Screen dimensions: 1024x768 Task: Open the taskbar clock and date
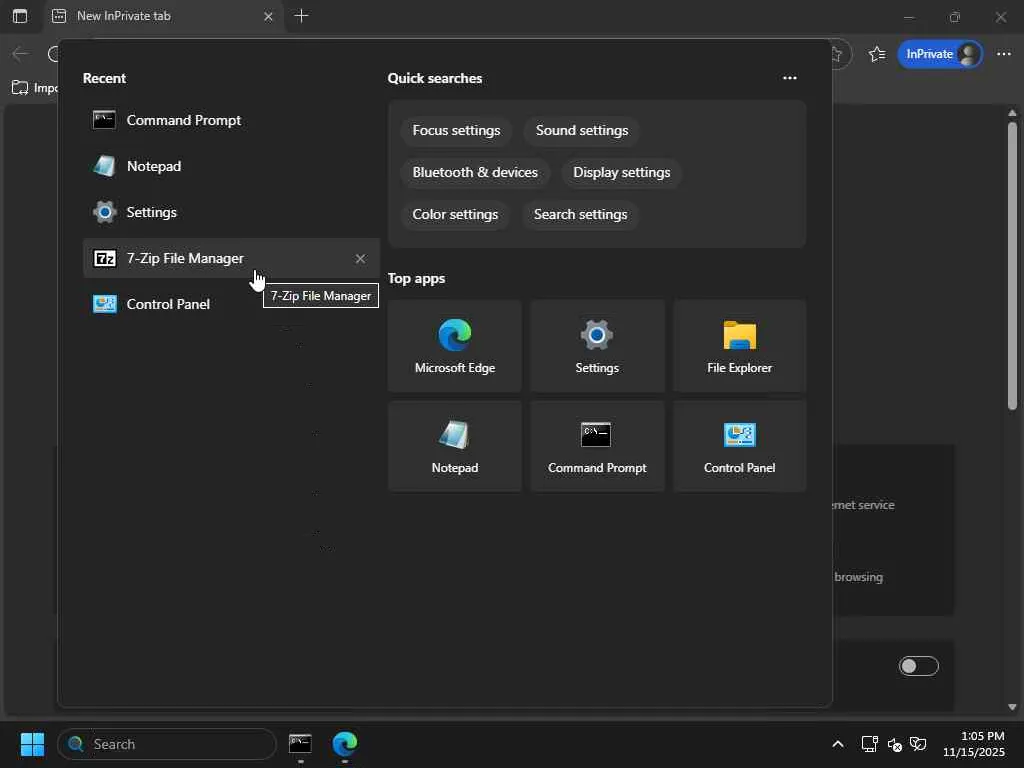(x=974, y=744)
